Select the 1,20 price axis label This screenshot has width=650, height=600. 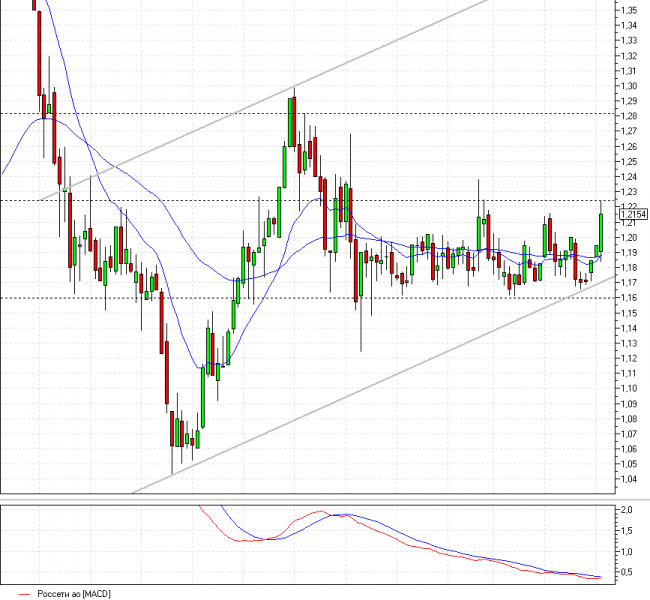(x=628, y=237)
